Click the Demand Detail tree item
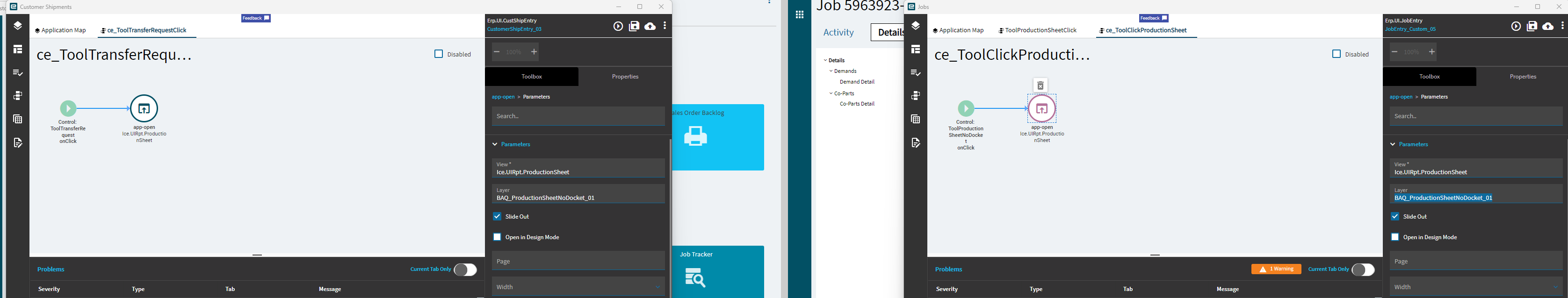The width and height of the screenshot is (1568, 298). (857, 82)
